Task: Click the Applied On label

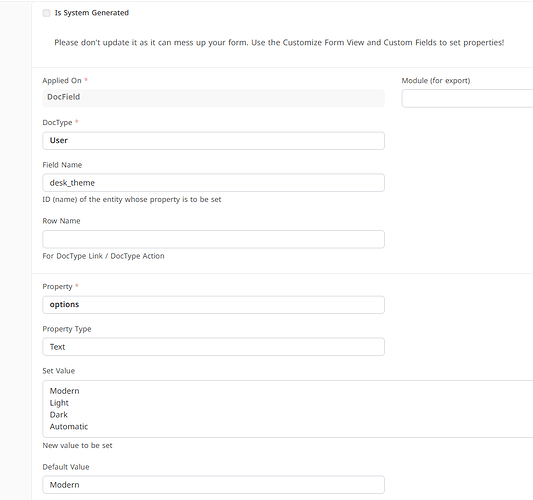Action: pos(62,81)
